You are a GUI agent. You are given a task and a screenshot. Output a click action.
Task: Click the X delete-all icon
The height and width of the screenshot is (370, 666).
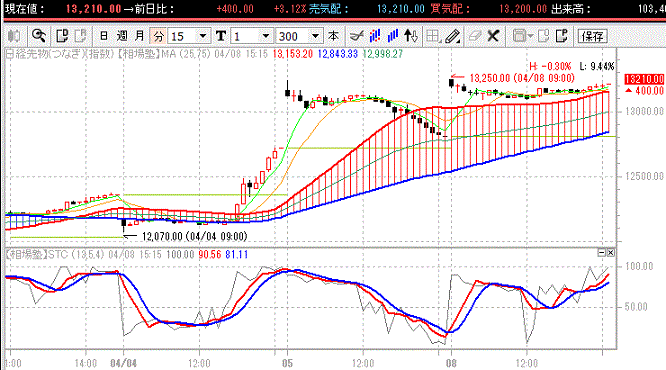pyautogui.click(x=493, y=36)
